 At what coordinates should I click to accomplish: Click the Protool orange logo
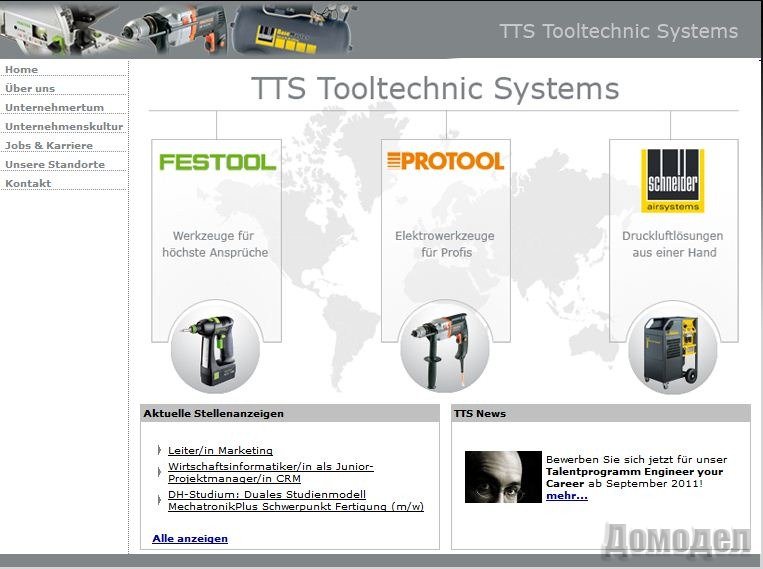[x=445, y=160]
